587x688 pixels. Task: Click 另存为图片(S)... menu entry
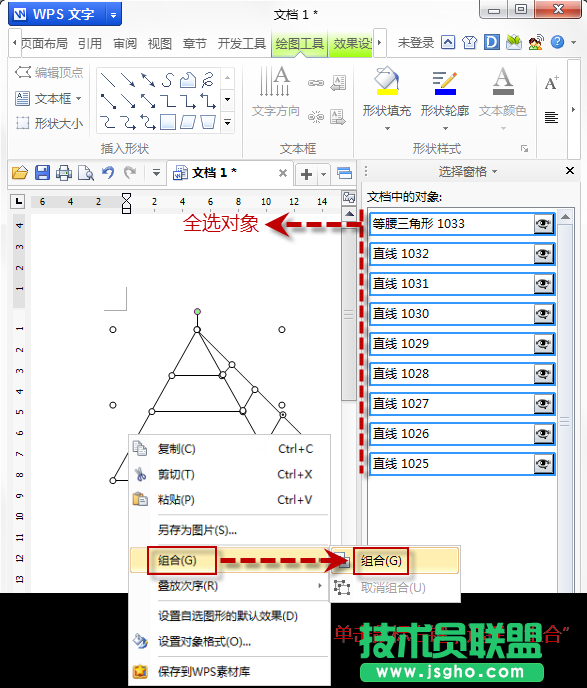click(229, 530)
